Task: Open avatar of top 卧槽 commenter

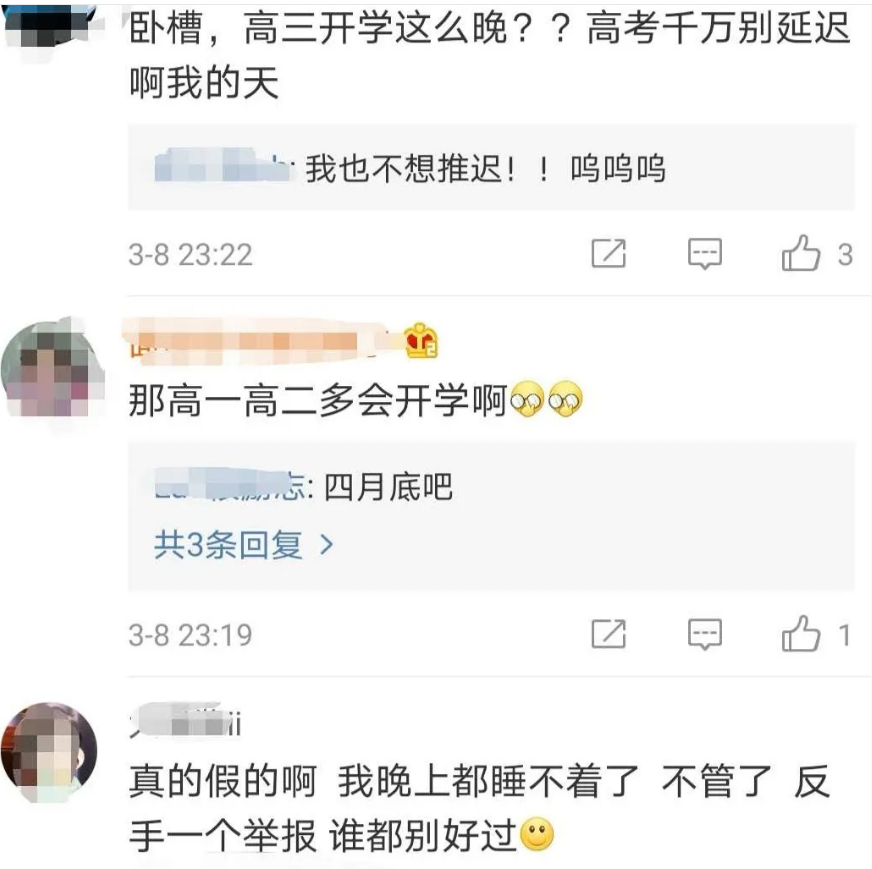Action: coord(50,21)
